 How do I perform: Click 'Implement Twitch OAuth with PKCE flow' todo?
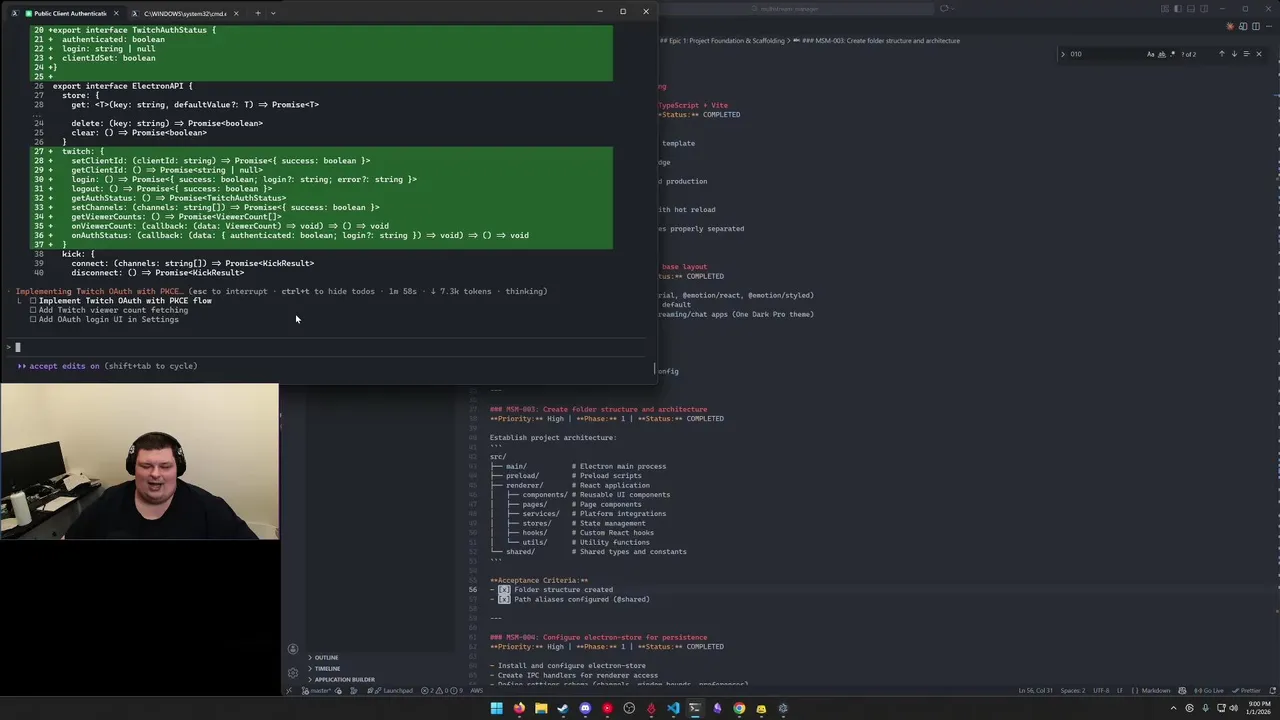point(125,301)
